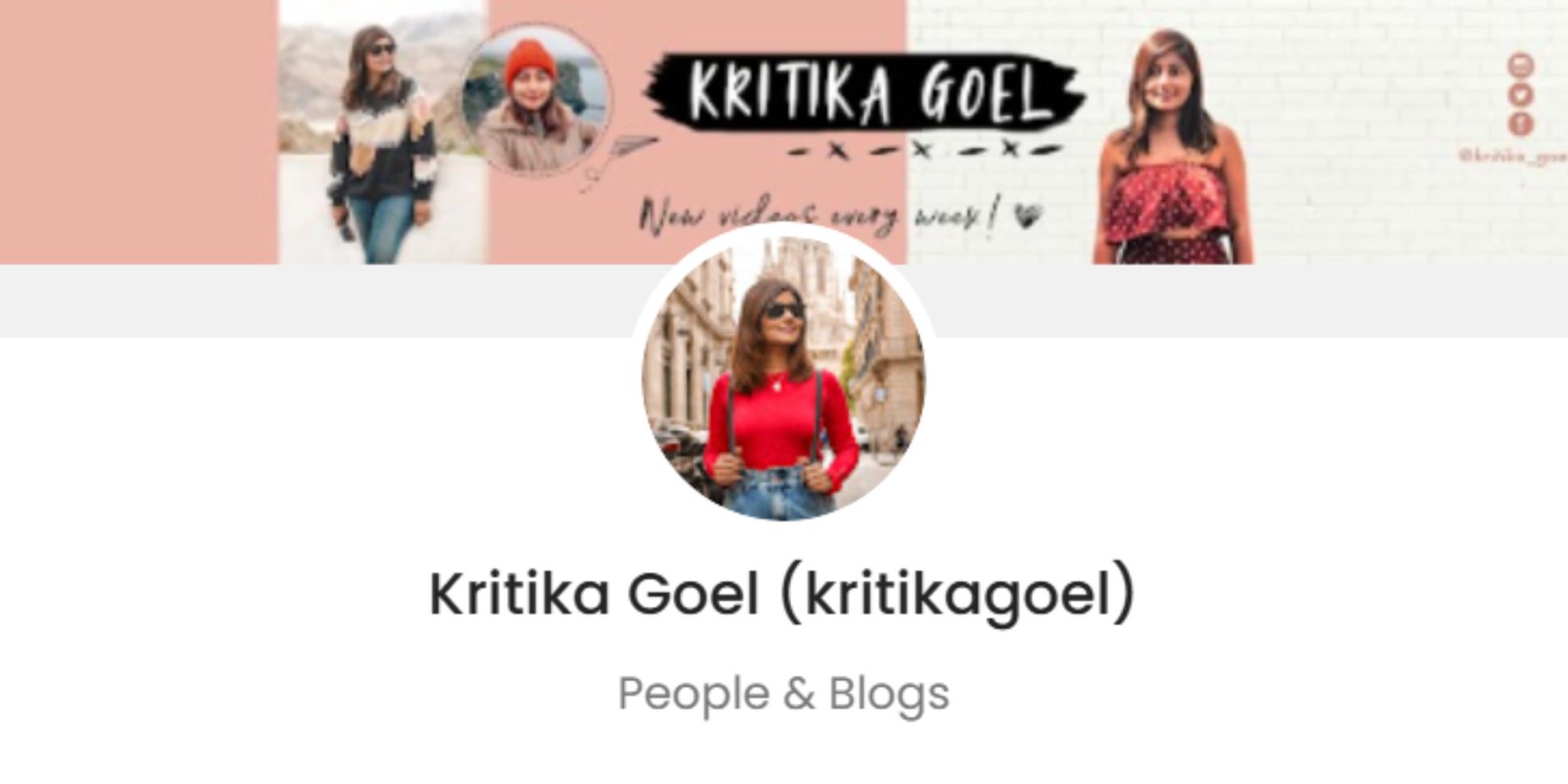Click the striped sweater photo in the banner
Image resolution: width=1568 pixels, height=784 pixels.
pos(382,132)
